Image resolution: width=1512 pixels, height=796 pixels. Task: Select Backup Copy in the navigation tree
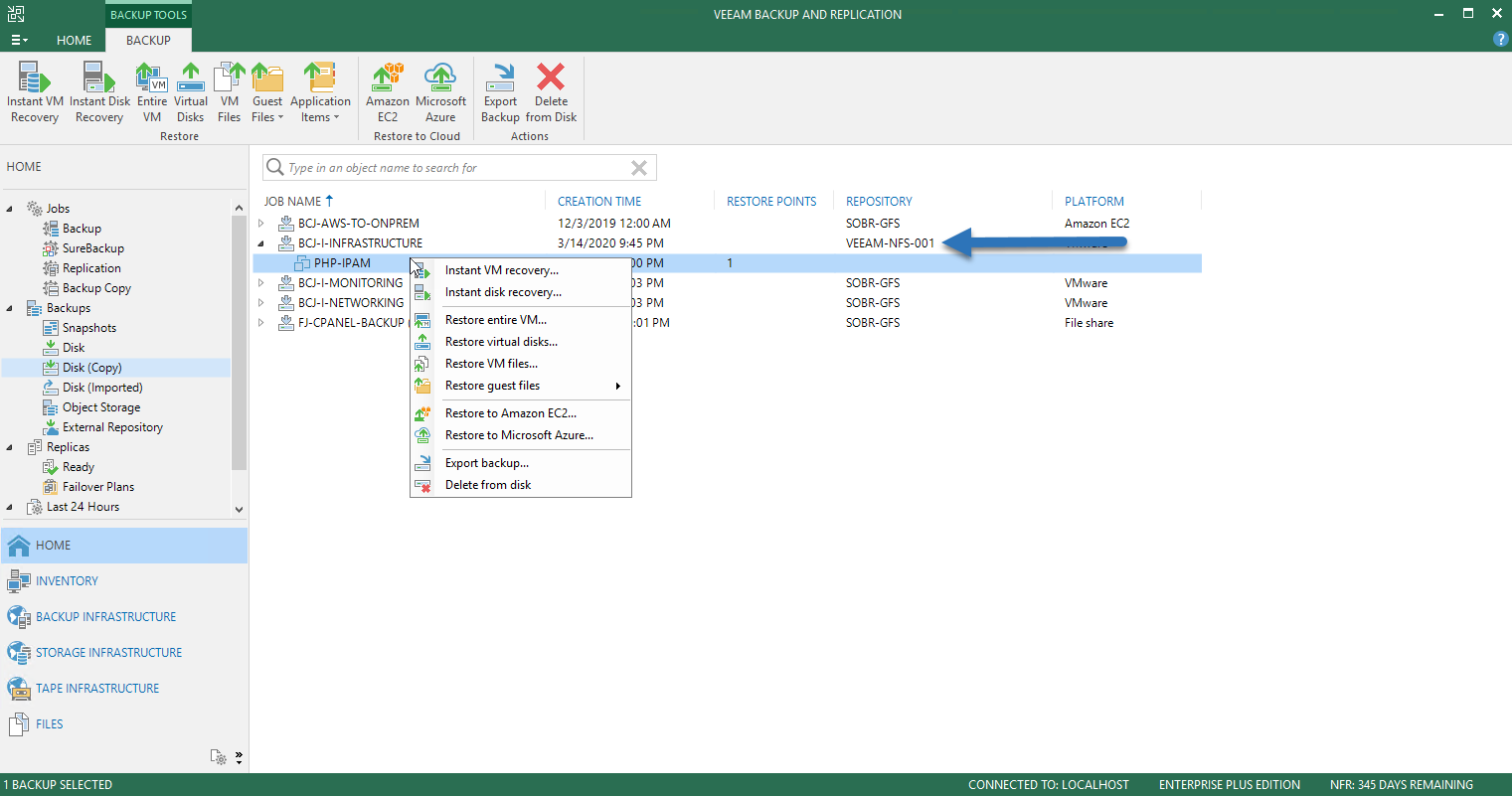96,288
